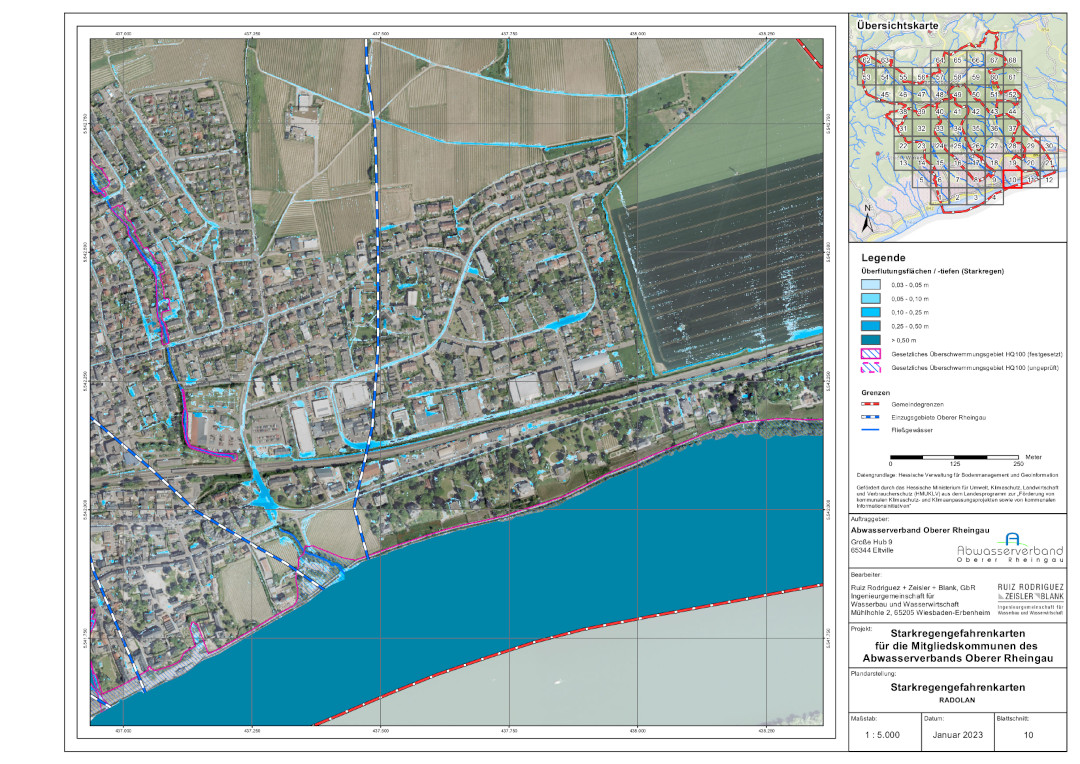
Task: Select tile 12 in the overview map
Action: coord(1048,180)
